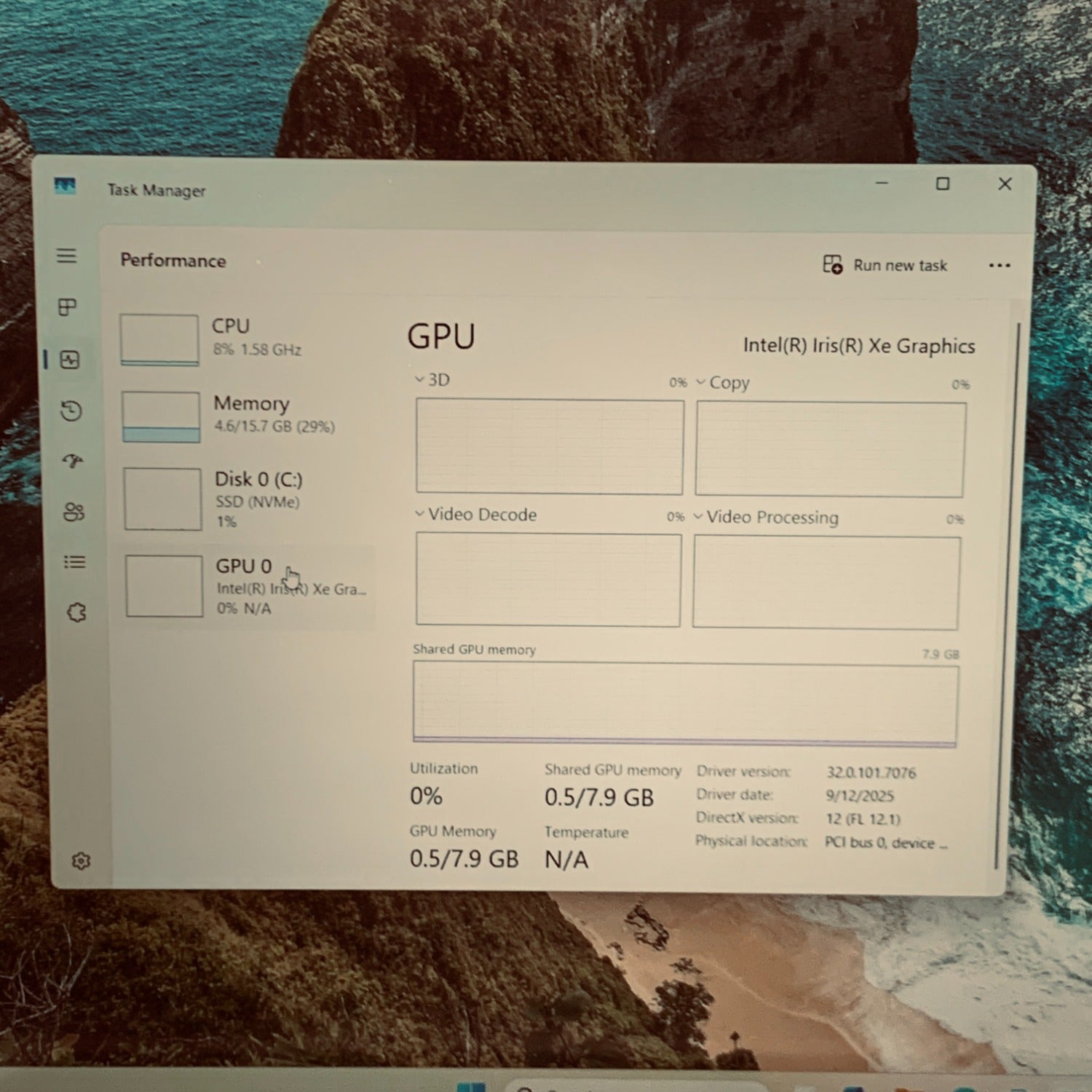Open the Details page list icon
Screen dimensions: 1092x1092
[75, 562]
